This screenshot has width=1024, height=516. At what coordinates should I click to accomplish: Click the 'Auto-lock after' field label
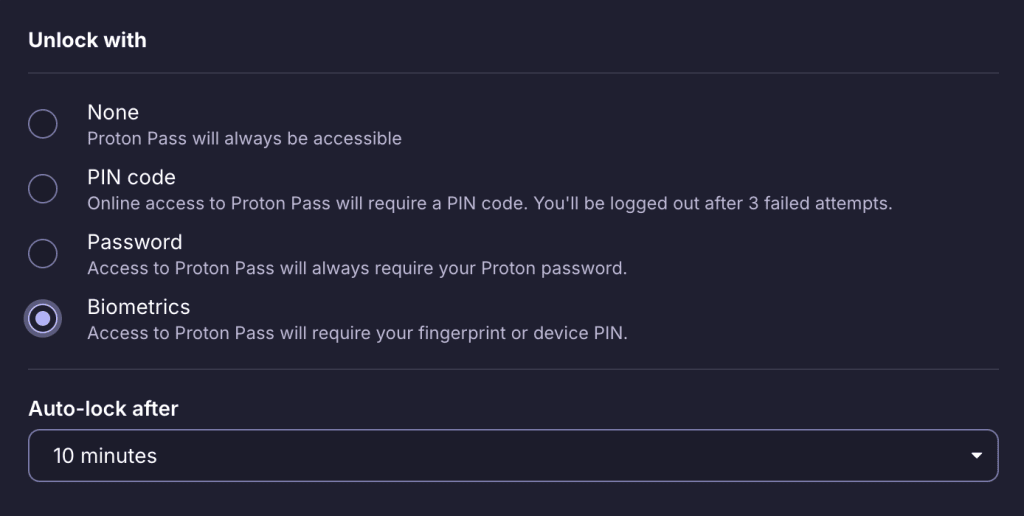click(103, 408)
